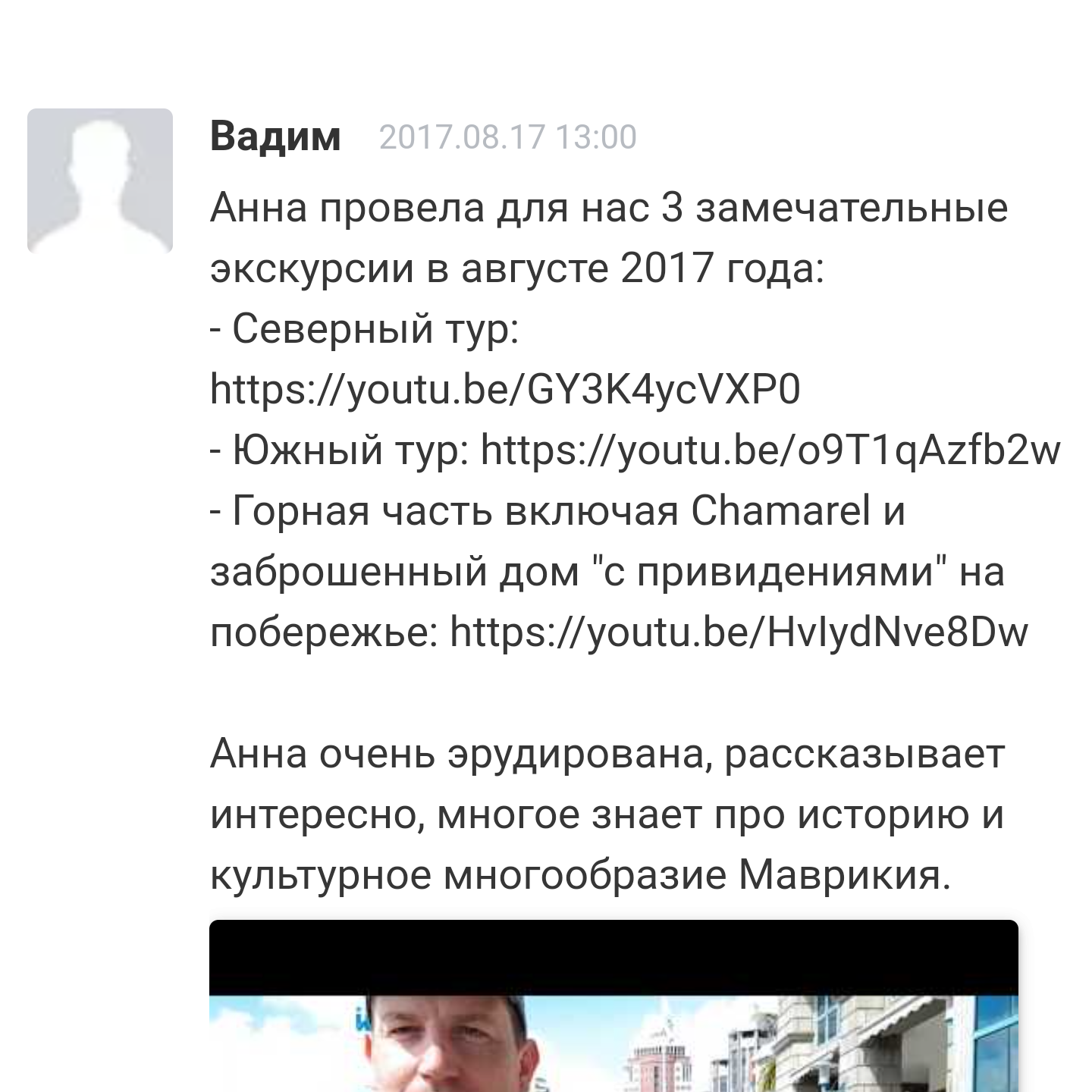Open Вадим's default avatar silhouette
Viewport: 1092px width, 1092px height.
click(100, 180)
